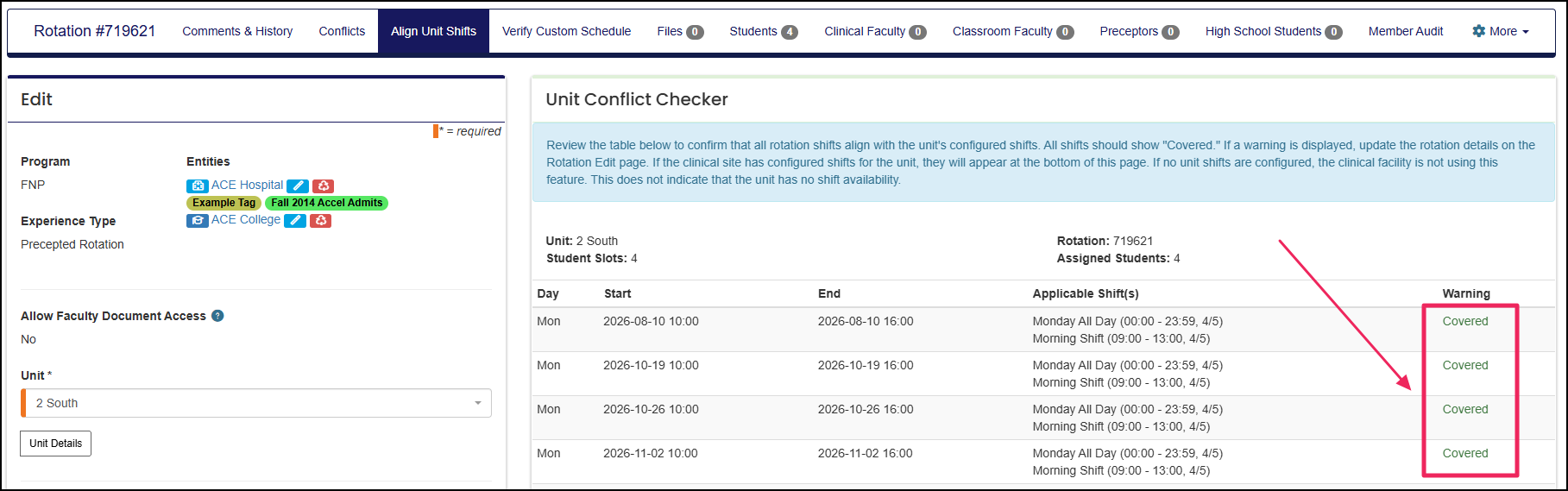Open the High School Students tab
The image size is (1568, 491).
tap(1274, 31)
